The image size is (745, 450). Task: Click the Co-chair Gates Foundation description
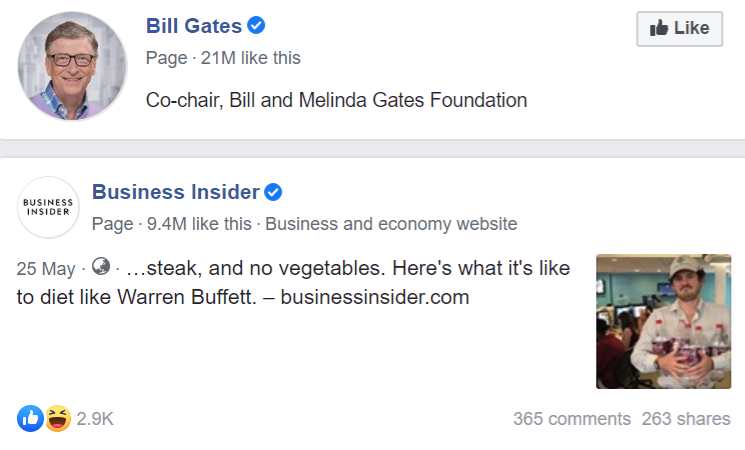336,100
